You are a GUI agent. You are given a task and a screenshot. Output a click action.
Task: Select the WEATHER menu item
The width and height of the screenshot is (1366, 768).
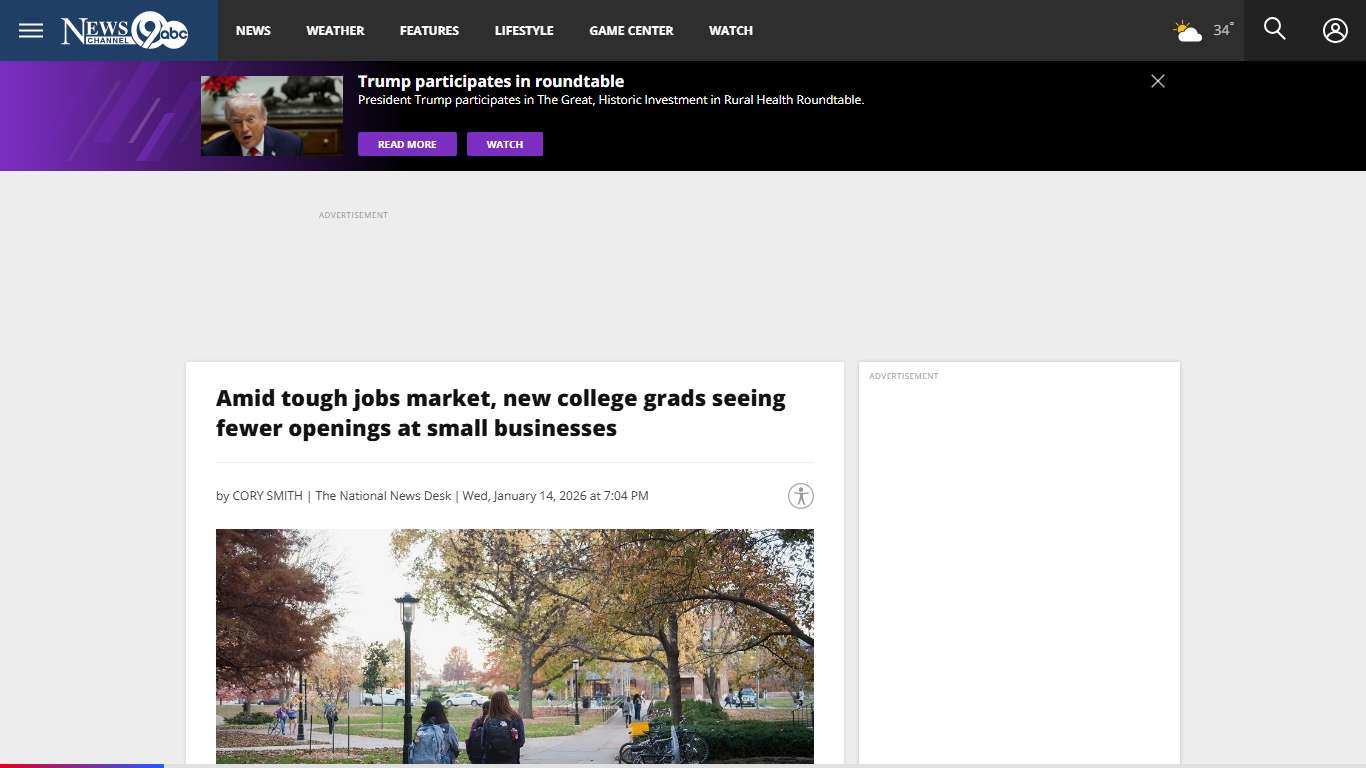point(335,30)
